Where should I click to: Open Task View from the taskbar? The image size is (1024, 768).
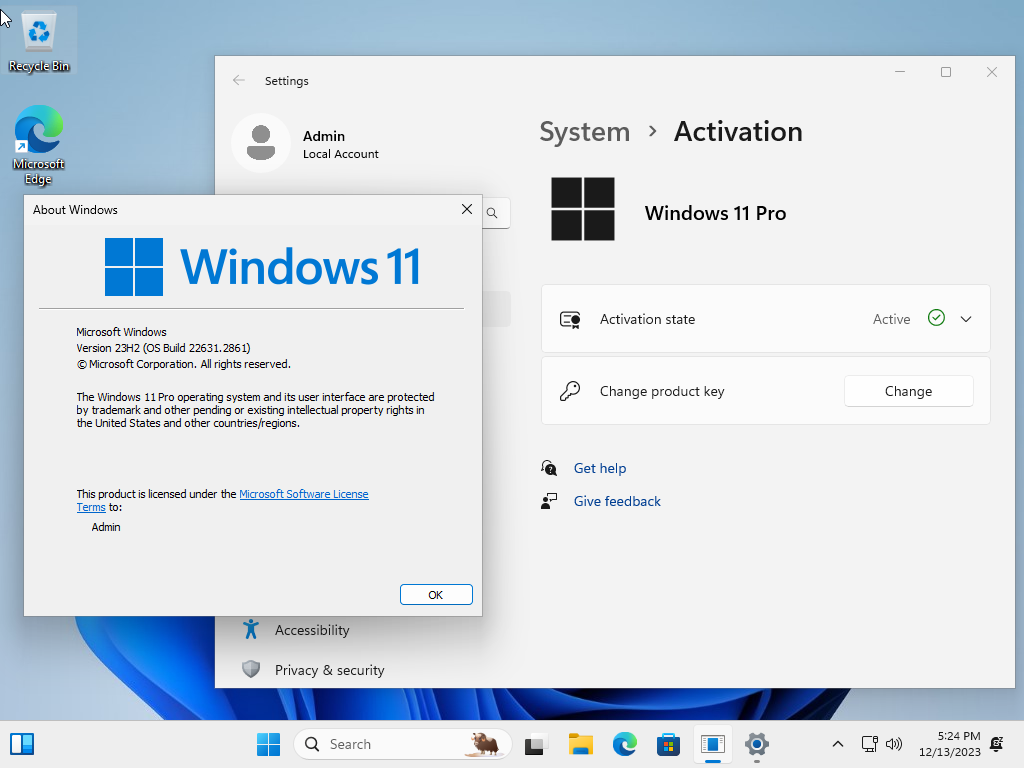point(536,744)
